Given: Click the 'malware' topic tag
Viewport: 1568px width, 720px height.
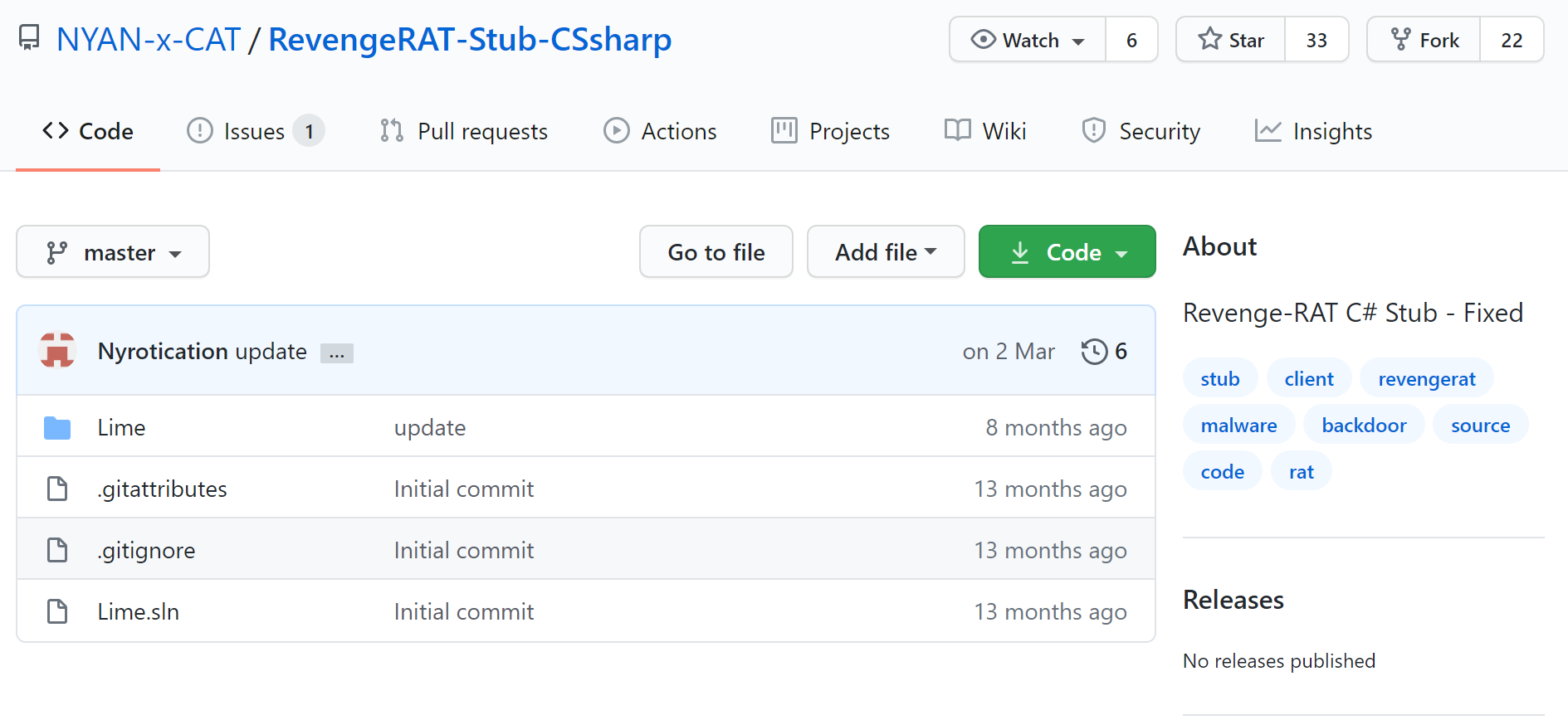Looking at the screenshot, I should (1238, 426).
